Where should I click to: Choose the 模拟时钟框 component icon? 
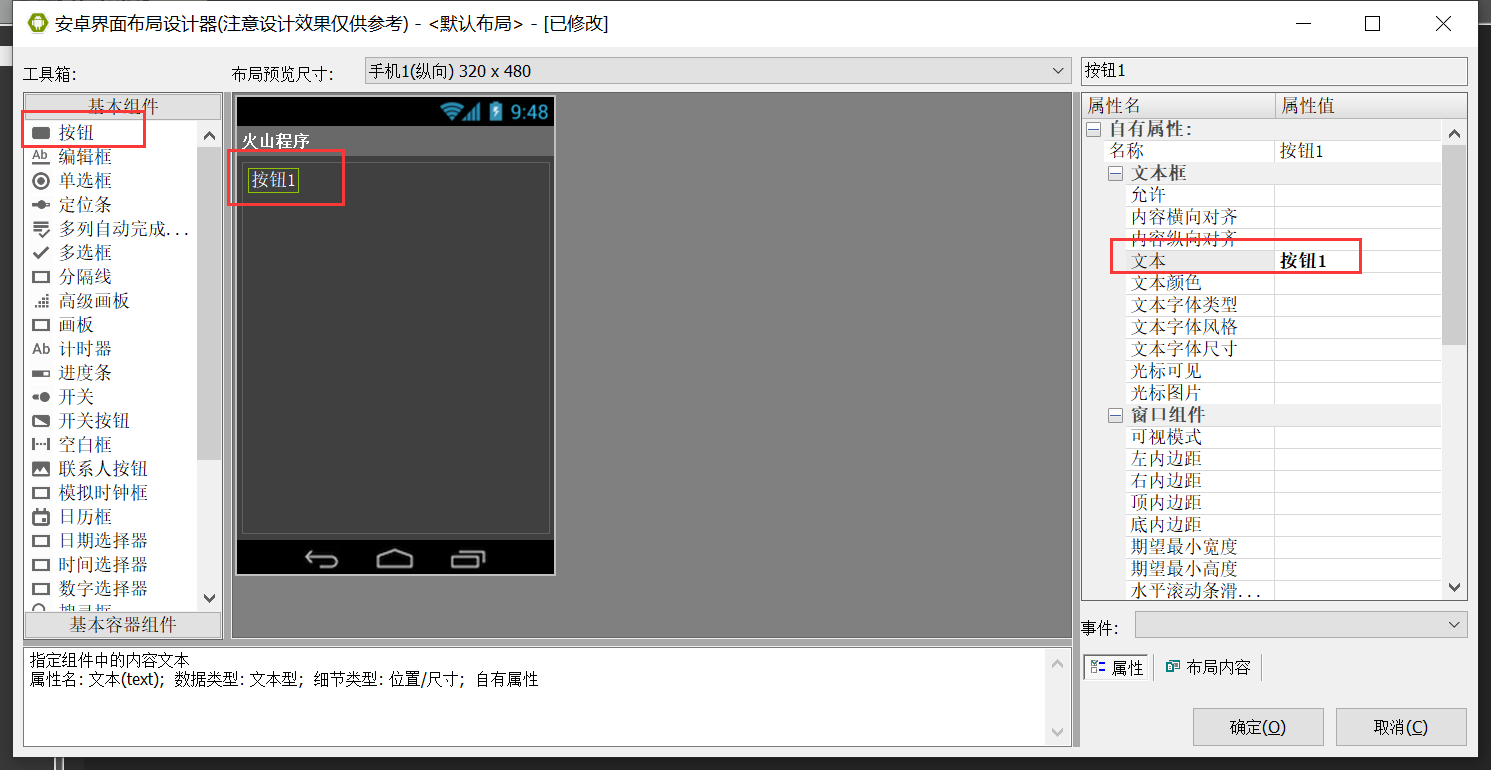[x=41, y=493]
